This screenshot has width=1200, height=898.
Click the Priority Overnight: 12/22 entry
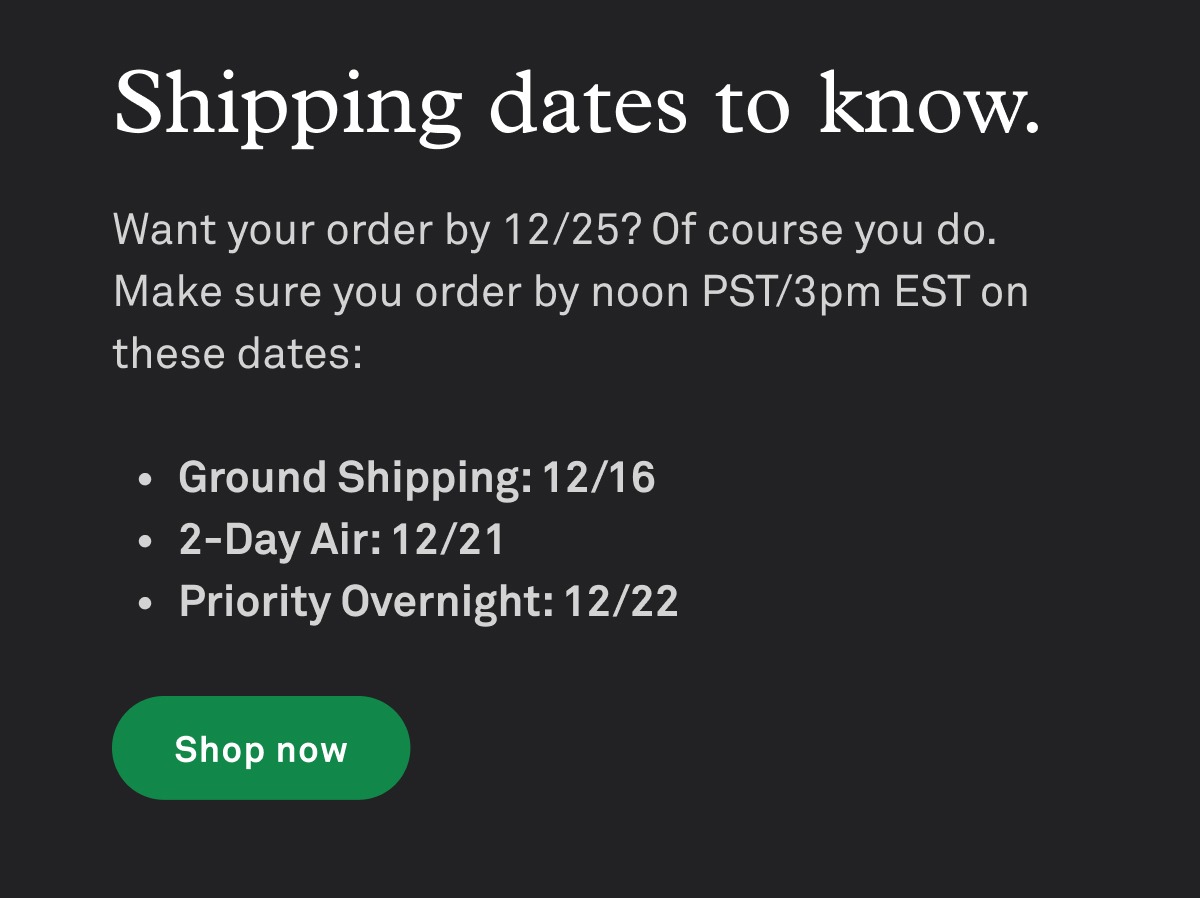coord(428,601)
